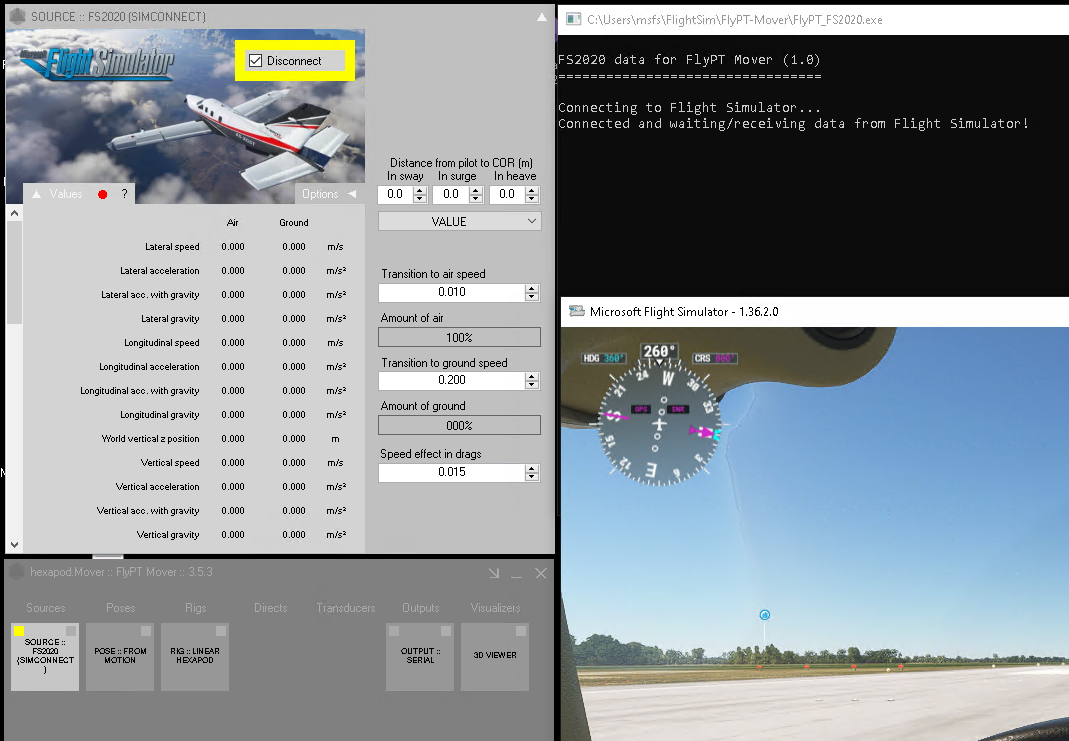Collapse the Options panel arrow
The width and height of the screenshot is (1069, 741).
point(351,194)
